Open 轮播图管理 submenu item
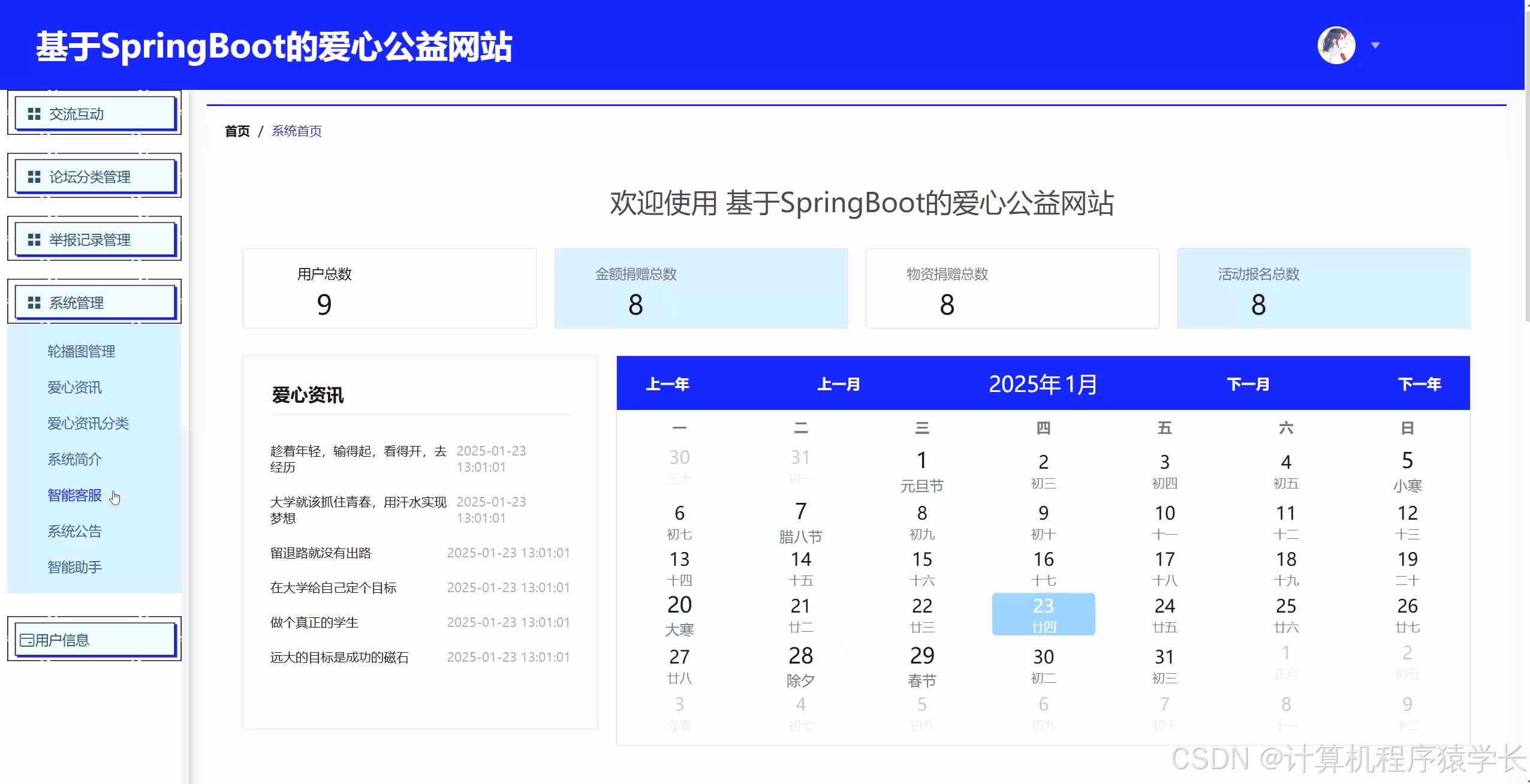The image size is (1530, 784). (x=81, y=351)
